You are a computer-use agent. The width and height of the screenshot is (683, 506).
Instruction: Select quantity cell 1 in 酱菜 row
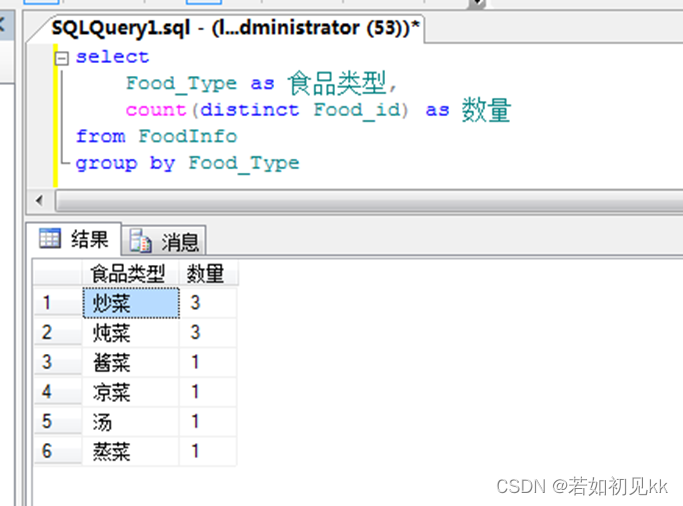(x=208, y=362)
